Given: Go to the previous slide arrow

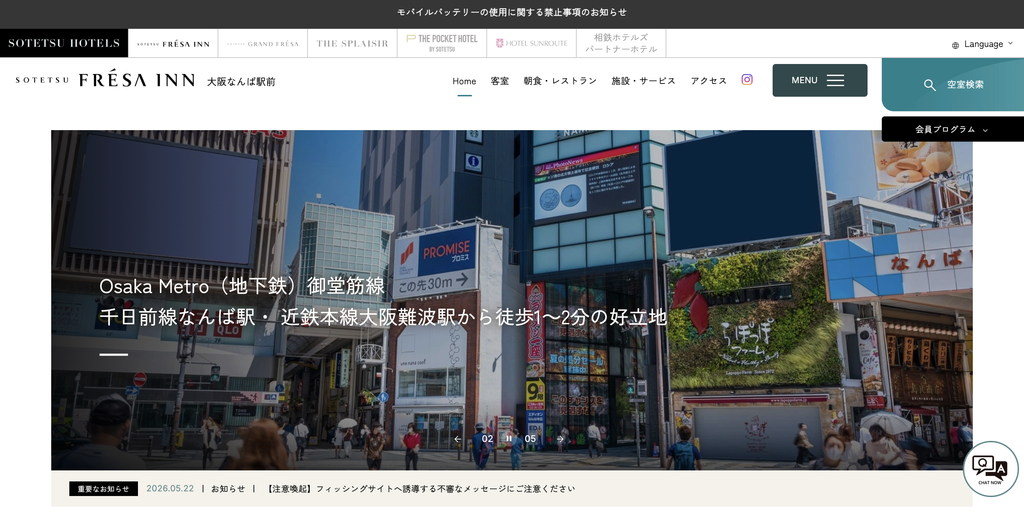Looking at the screenshot, I should pos(458,439).
